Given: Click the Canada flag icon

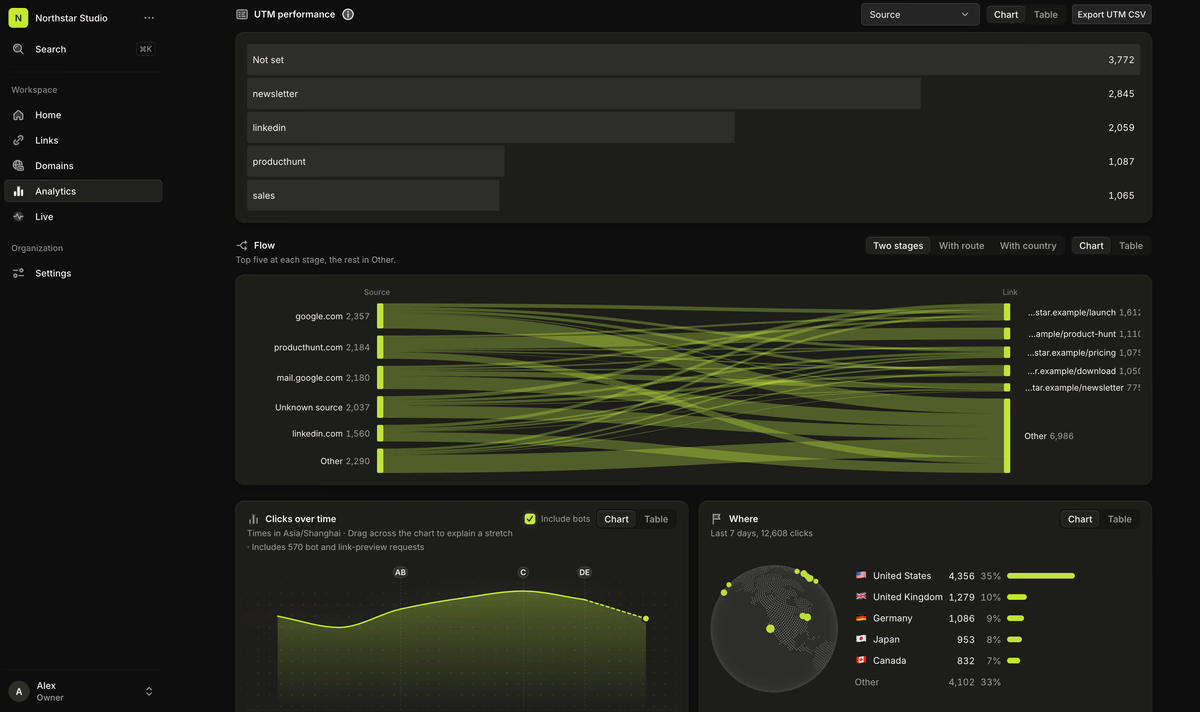Looking at the screenshot, I should coord(861,661).
